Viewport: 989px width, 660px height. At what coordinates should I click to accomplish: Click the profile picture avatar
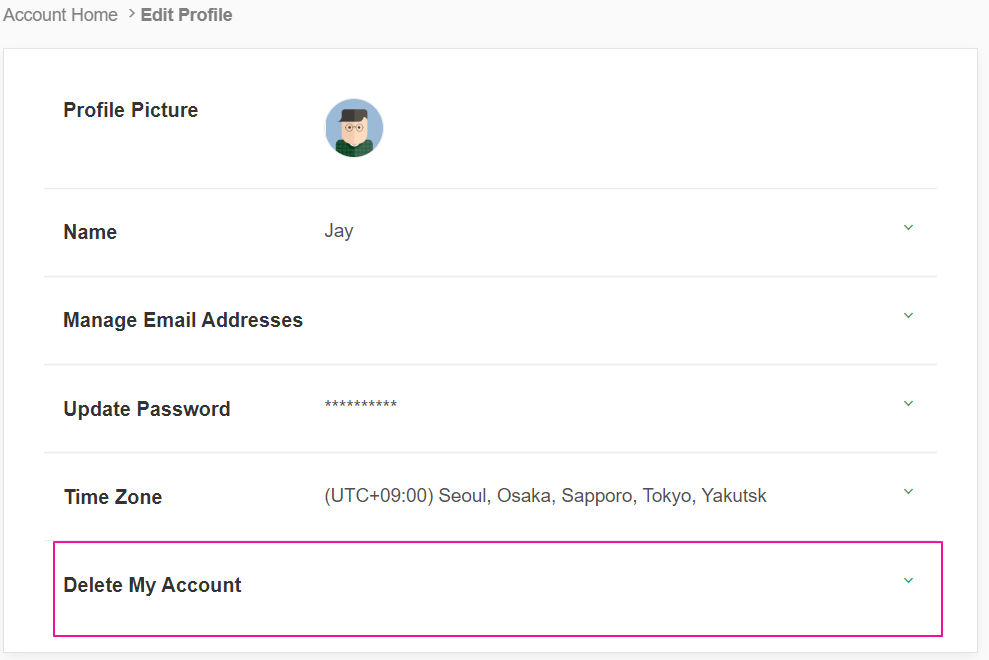tap(354, 128)
